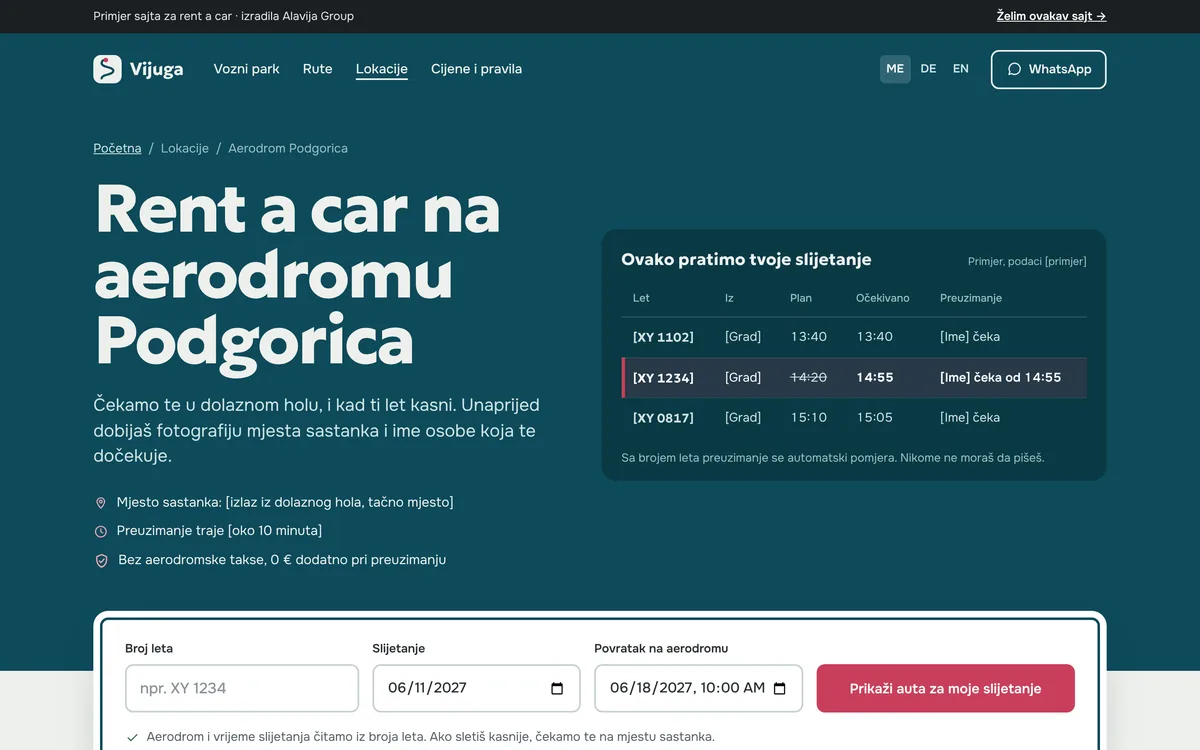
Task: Click the expected time 15:05
Action: click(875, 418)
